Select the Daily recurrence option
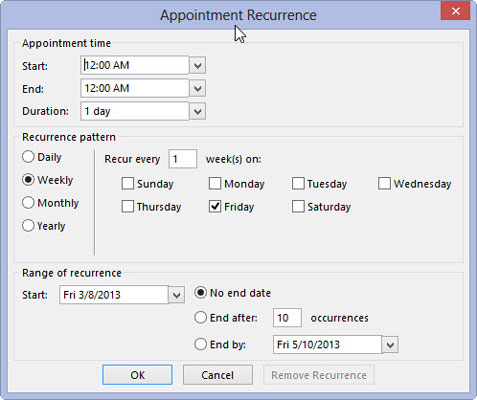Viewport: 477px width, 400px height. pos(28,157)
